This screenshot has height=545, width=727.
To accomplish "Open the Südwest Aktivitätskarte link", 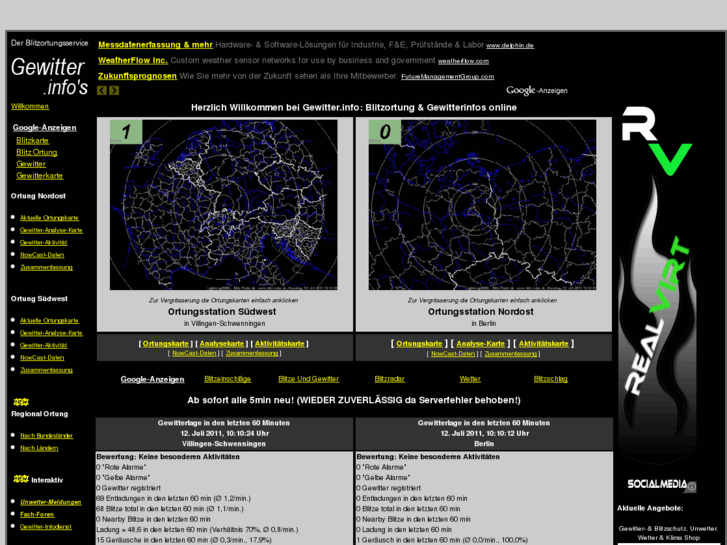I will coord(280,344).
